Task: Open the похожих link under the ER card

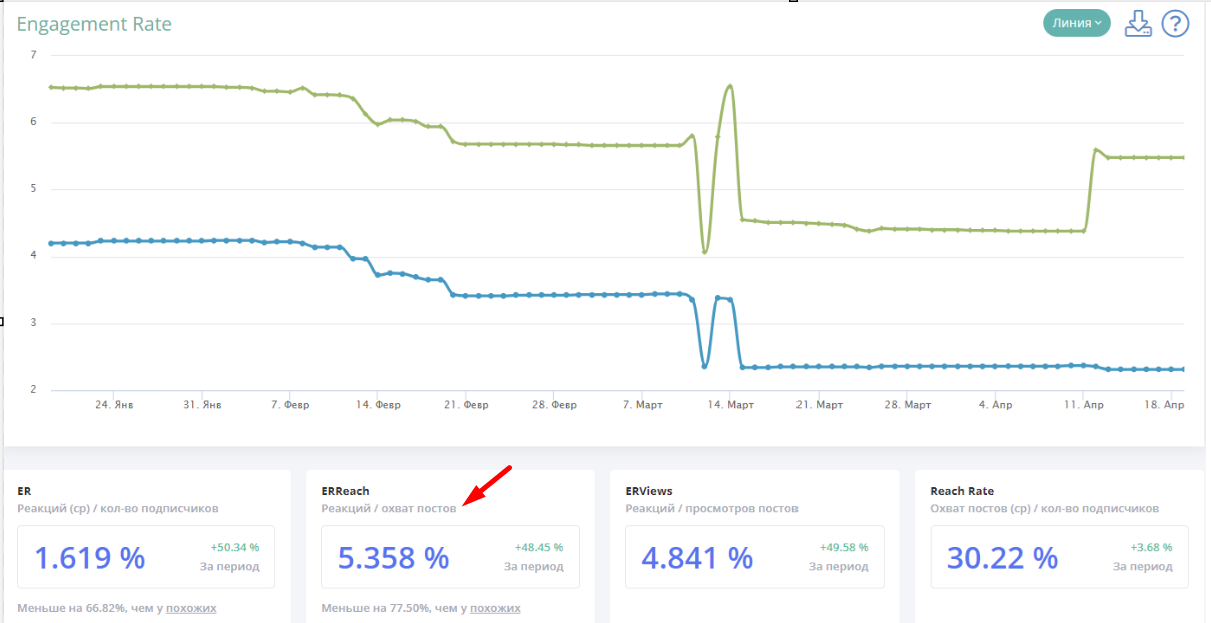Action: point(191,608)
